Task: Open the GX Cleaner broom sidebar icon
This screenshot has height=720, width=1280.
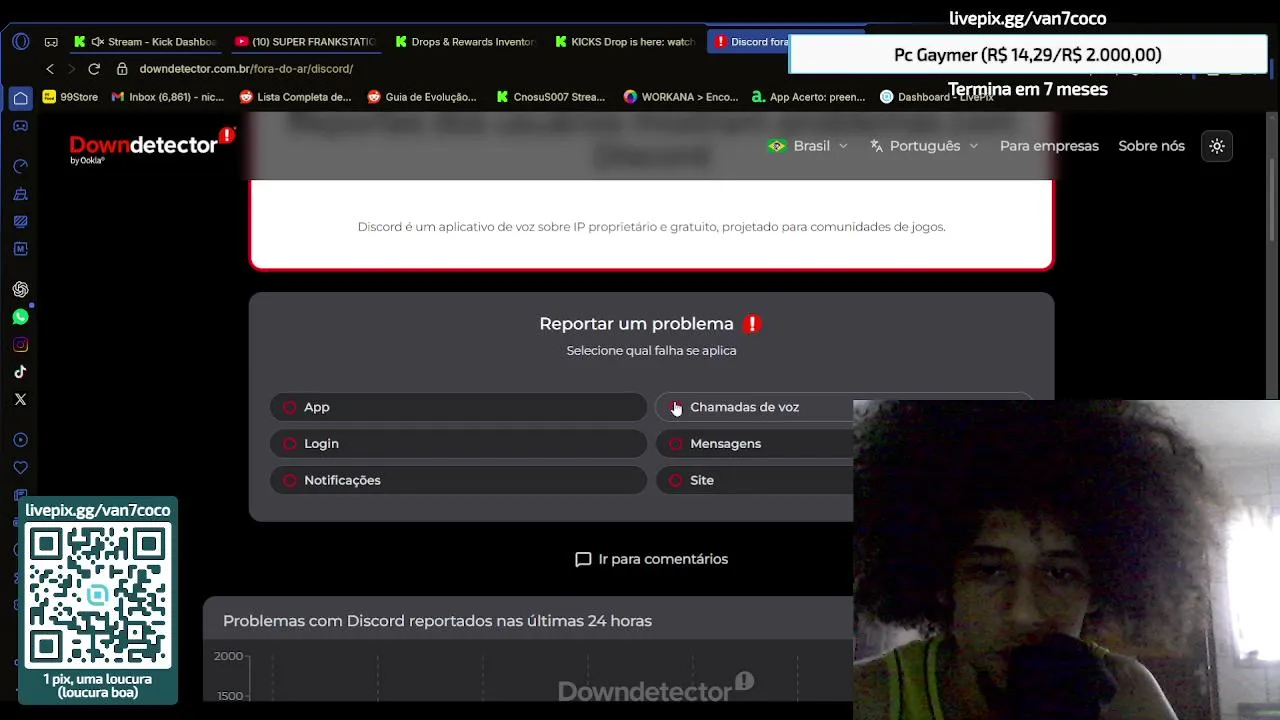Action: tap(20, 194)
